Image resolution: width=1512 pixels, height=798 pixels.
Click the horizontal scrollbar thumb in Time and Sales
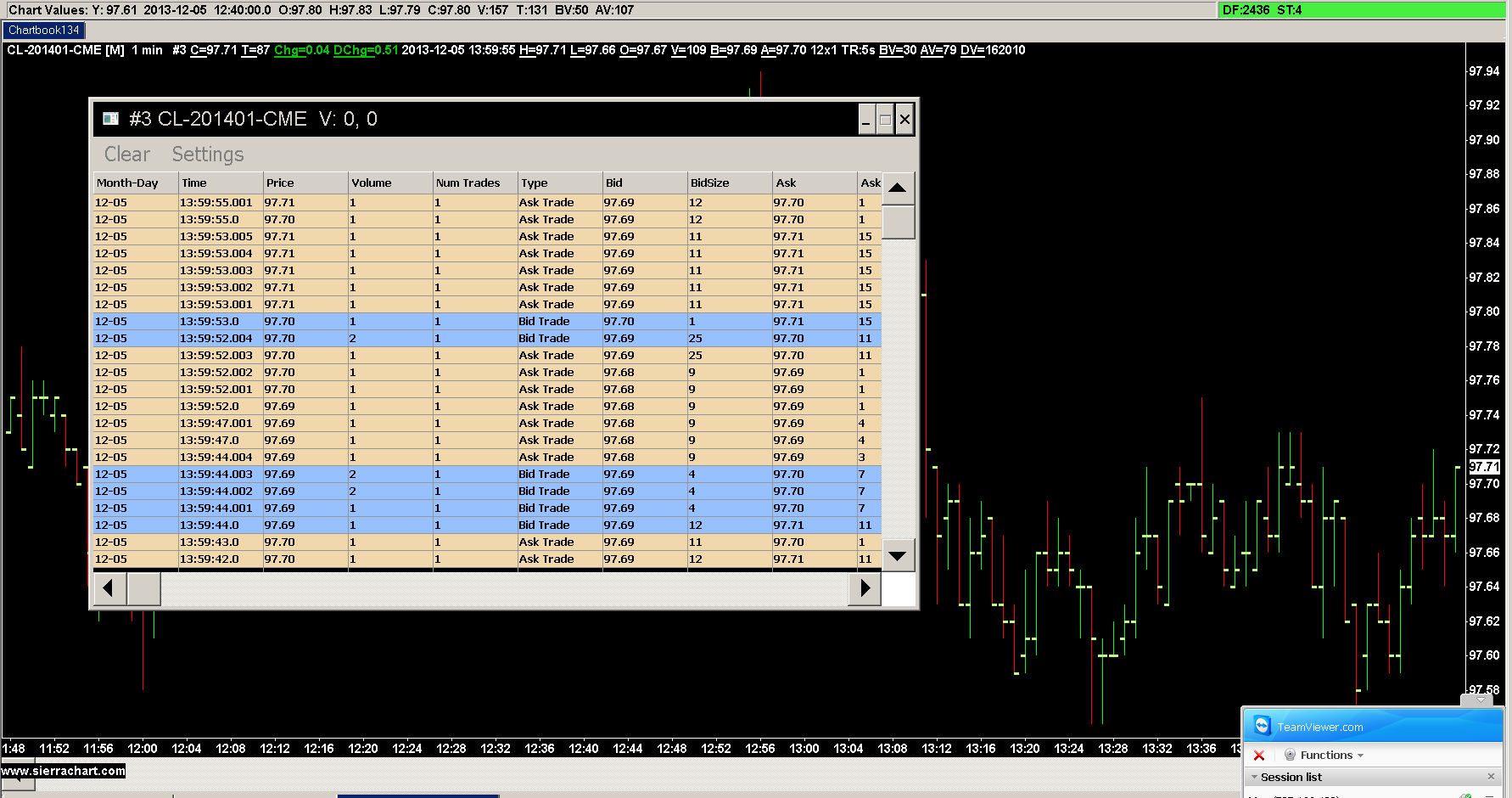[x=143, y=587]
